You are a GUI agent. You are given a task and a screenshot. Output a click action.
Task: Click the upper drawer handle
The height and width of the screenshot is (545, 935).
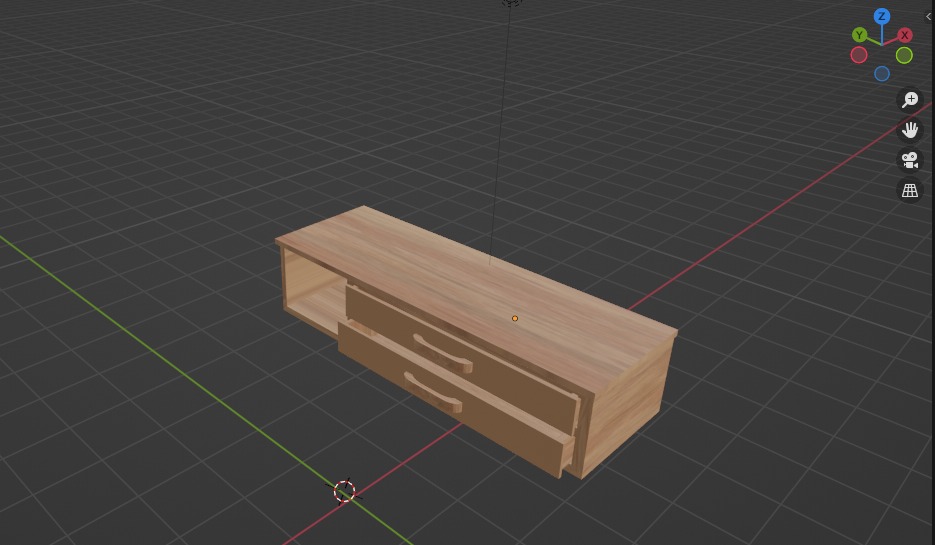[x=442, y=354]
